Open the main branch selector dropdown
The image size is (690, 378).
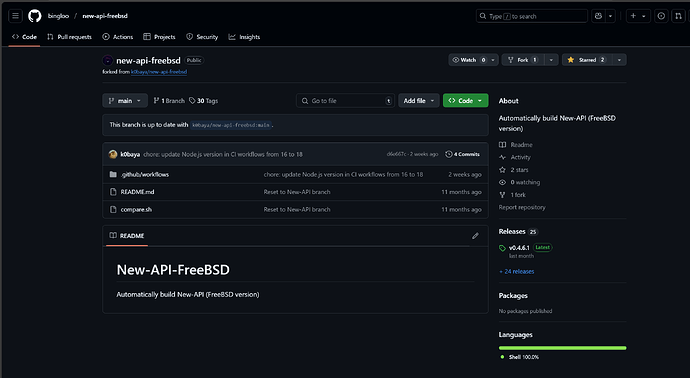tap(125, 101)
